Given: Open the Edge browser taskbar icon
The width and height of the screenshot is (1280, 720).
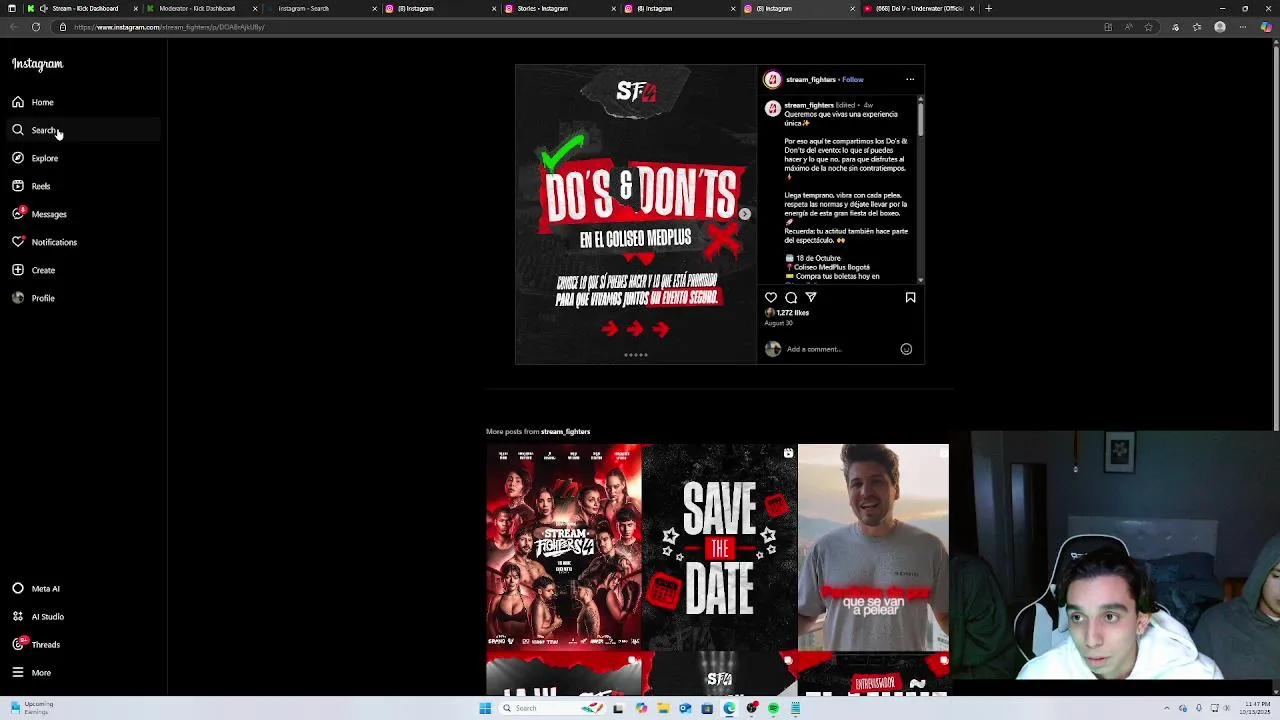Looking at the screenshot, I should [x=729, y=708].
